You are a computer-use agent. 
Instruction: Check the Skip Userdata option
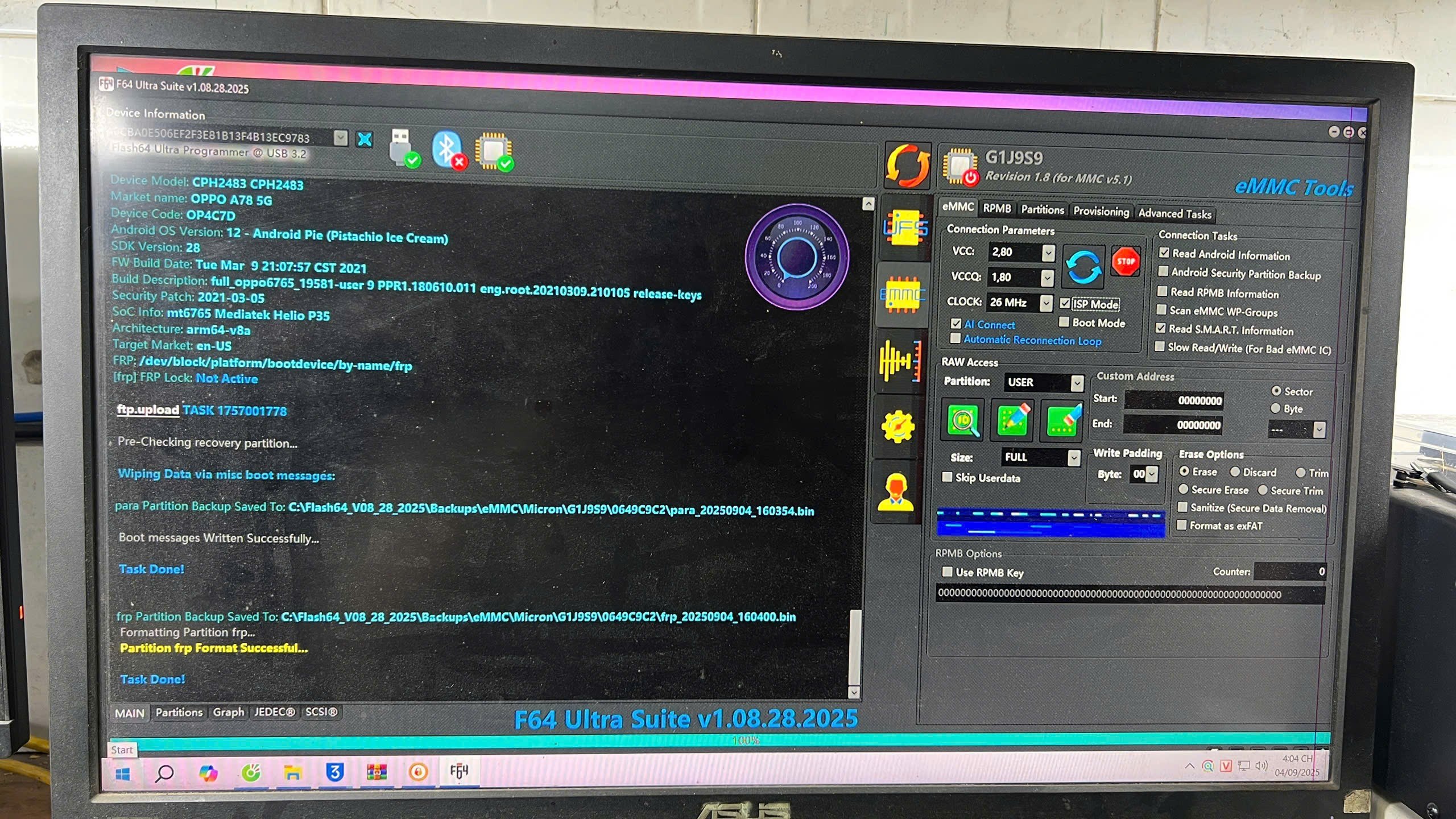coord(947,477)
